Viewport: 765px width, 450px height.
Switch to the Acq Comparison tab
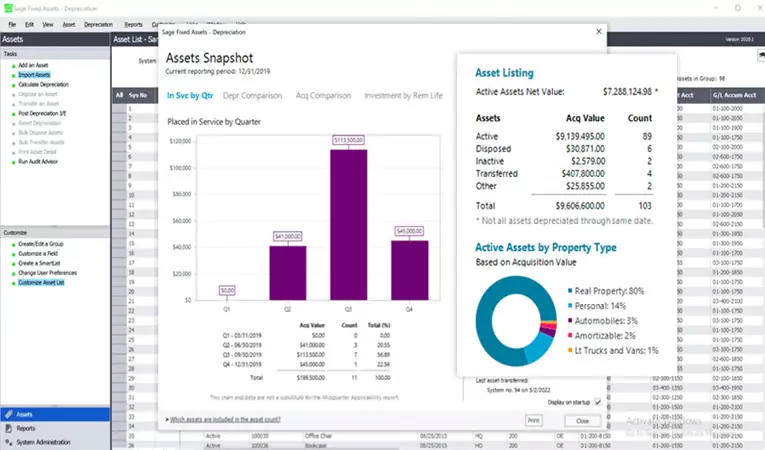click(323, 96)
